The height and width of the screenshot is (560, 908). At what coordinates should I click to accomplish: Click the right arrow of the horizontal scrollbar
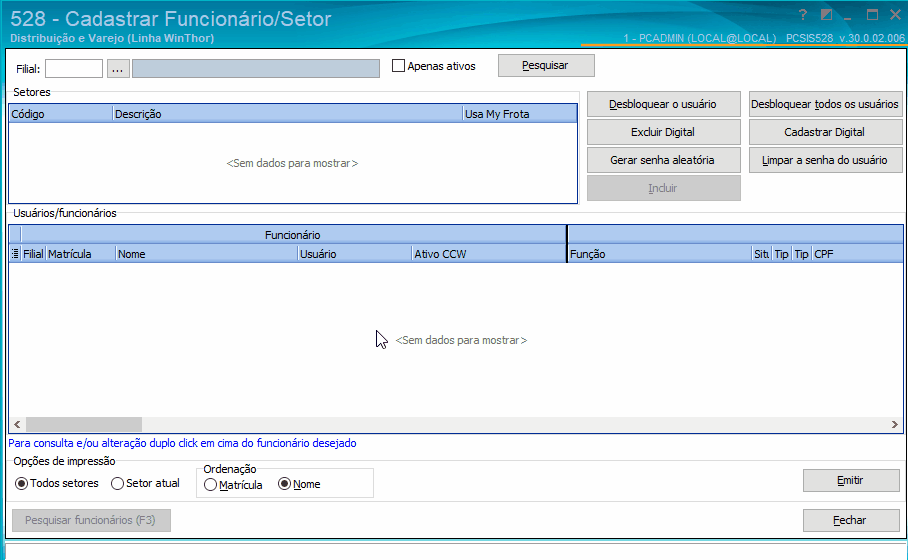[895, 424]
